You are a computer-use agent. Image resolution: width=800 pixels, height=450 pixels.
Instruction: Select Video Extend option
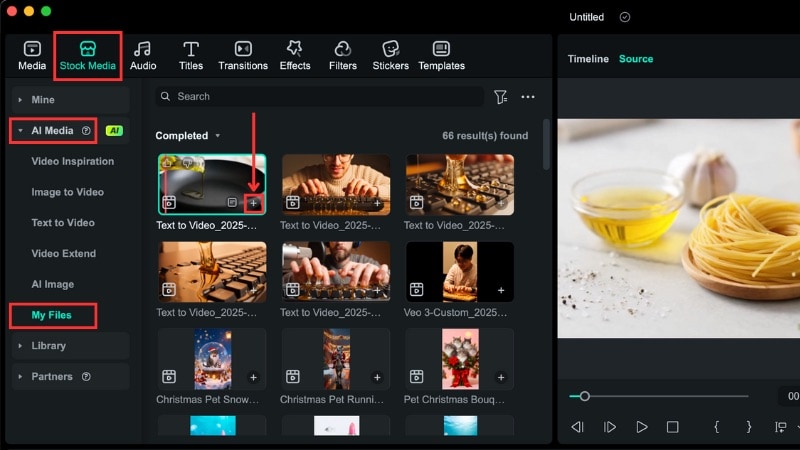pyautogui.click(x=63, y=253)
